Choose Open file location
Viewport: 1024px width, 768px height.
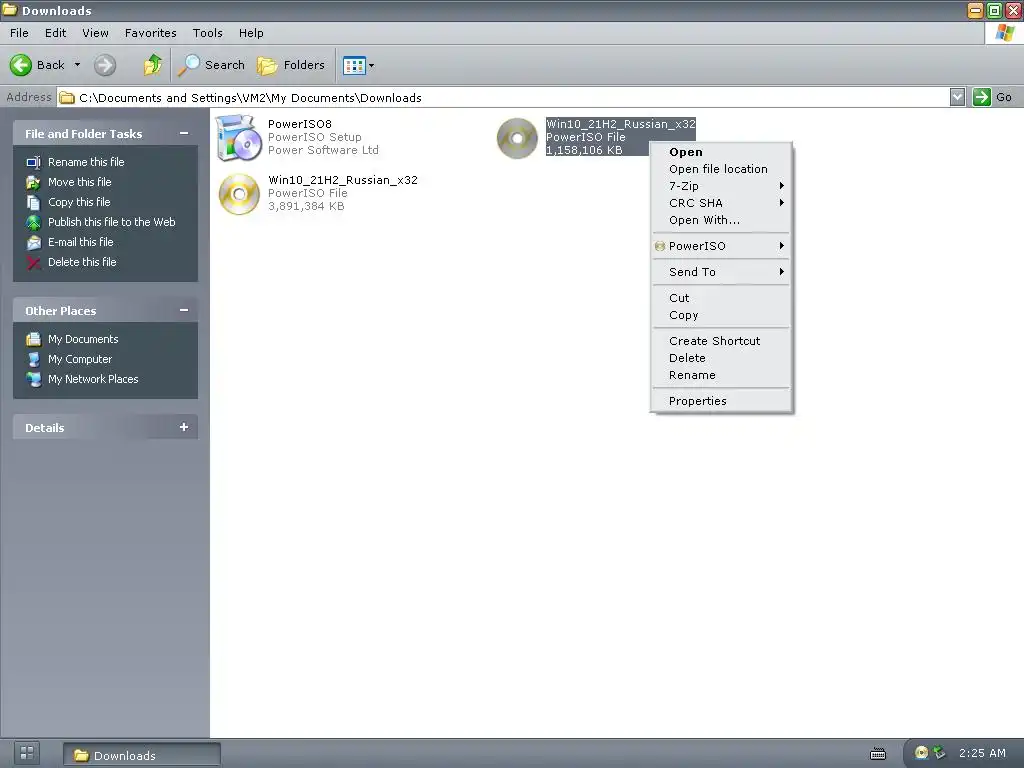(721, 168)
